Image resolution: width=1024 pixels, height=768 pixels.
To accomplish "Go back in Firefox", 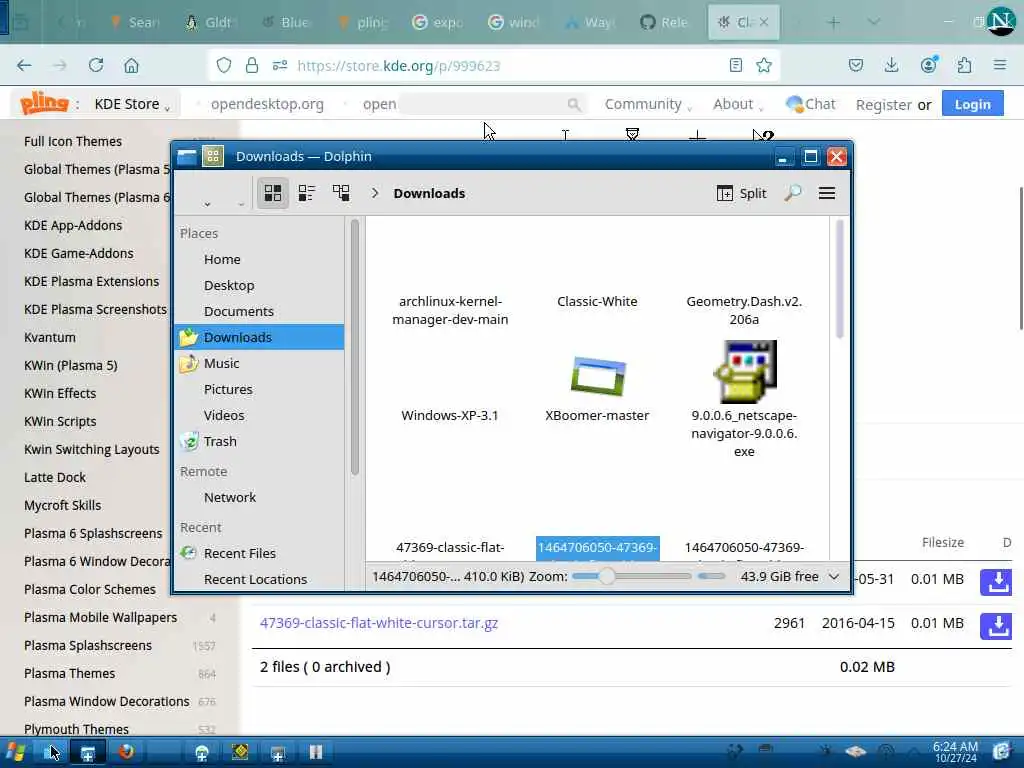I will pyautogui.click(x=24, y=65).
